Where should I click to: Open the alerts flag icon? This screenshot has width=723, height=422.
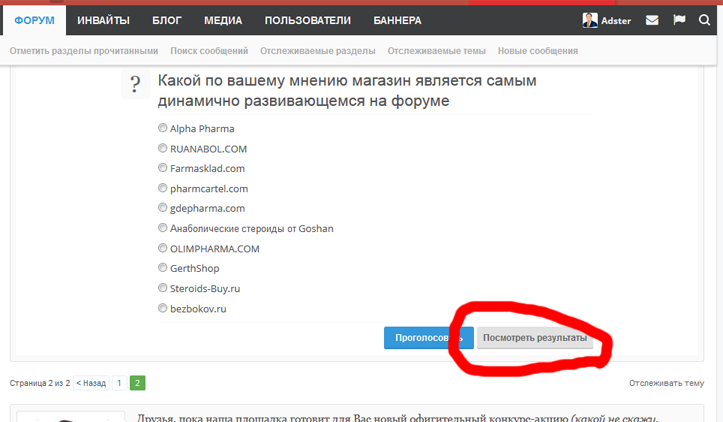(679, 20)
